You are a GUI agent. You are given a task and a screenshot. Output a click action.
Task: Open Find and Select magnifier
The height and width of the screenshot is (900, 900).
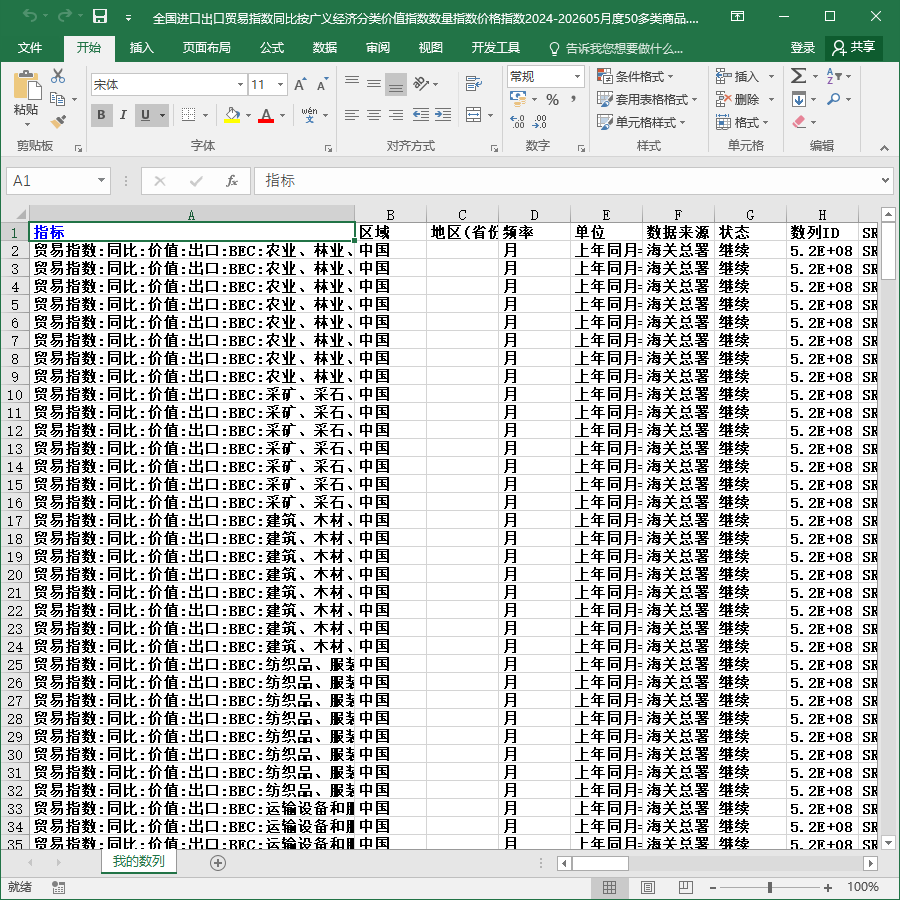tap(833, 99)
